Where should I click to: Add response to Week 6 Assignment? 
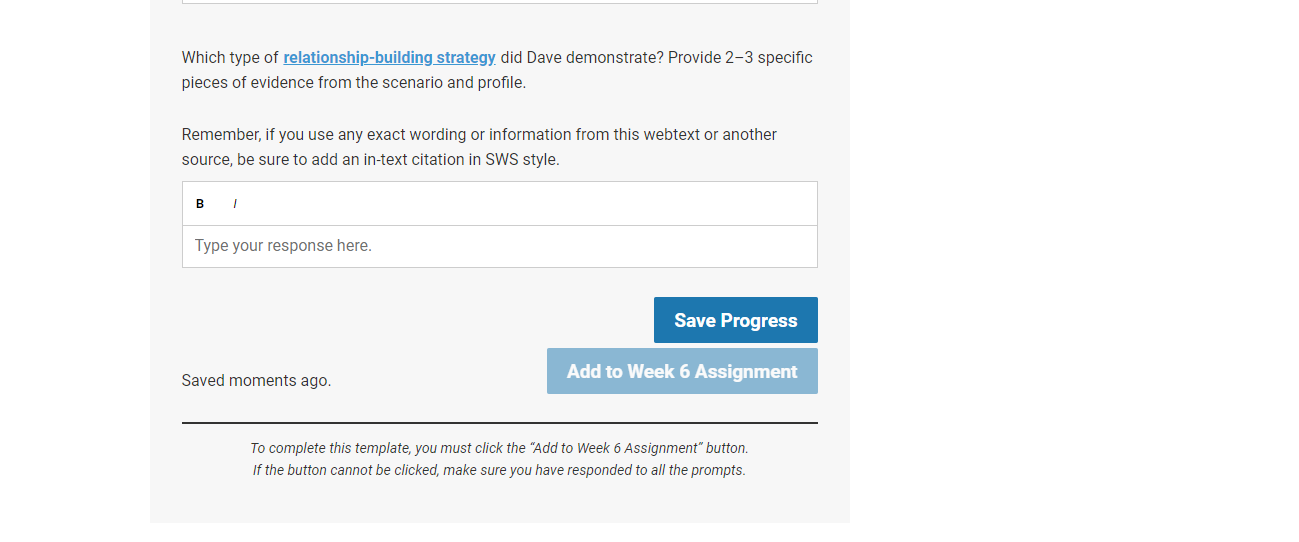coord(682,371)
